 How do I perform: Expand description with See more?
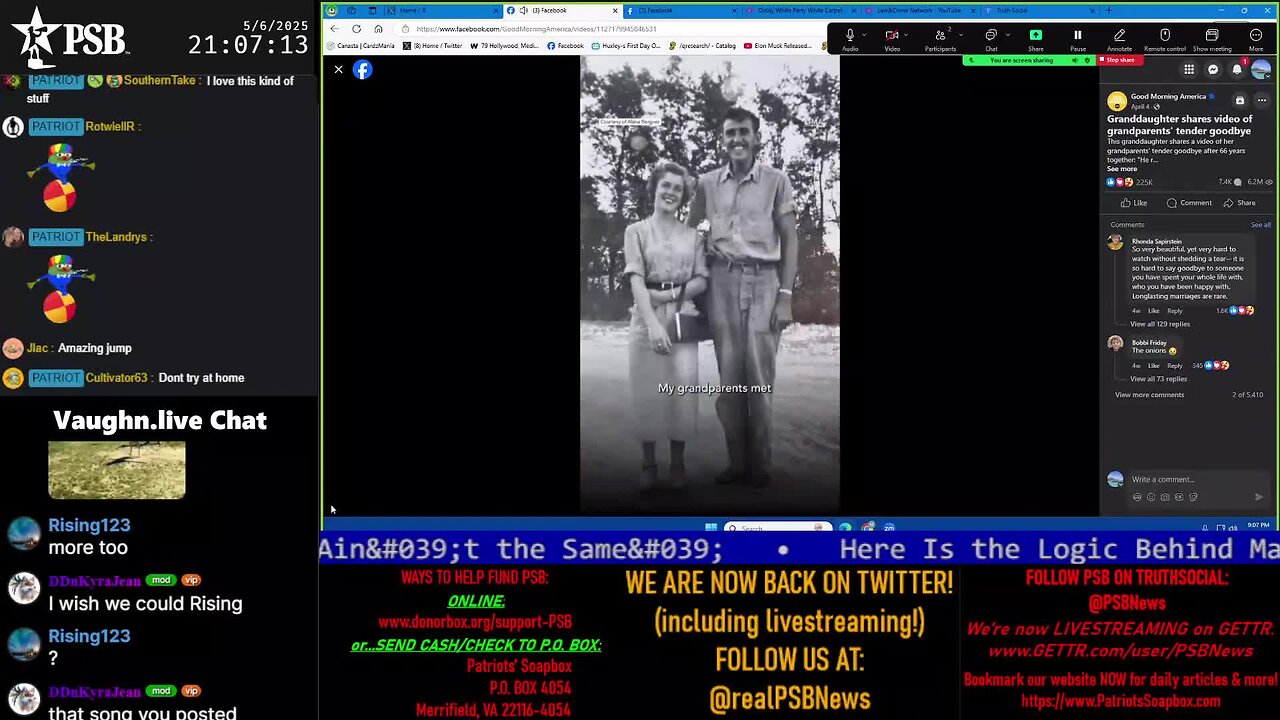1122,169
